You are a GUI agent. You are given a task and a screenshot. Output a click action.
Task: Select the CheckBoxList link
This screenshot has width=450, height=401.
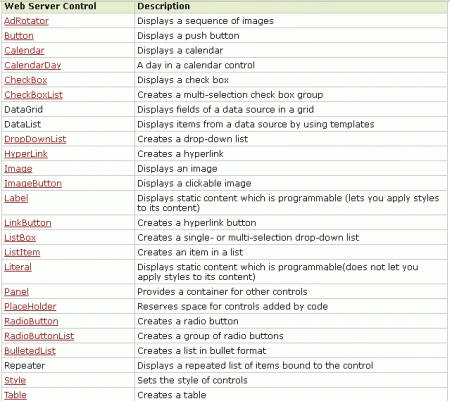click(x=33, y=95)
